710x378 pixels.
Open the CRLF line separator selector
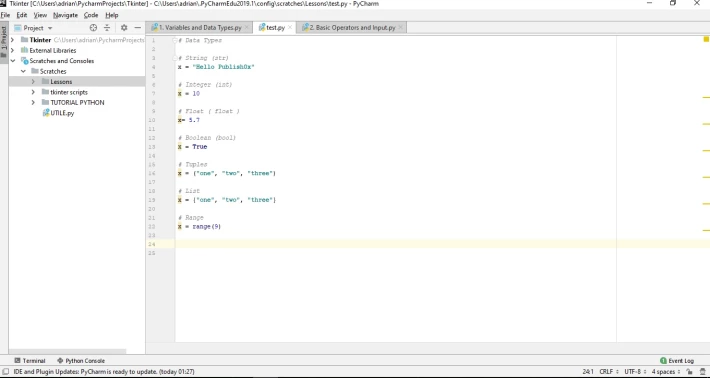pyautogui.click(x=609, y=372)
